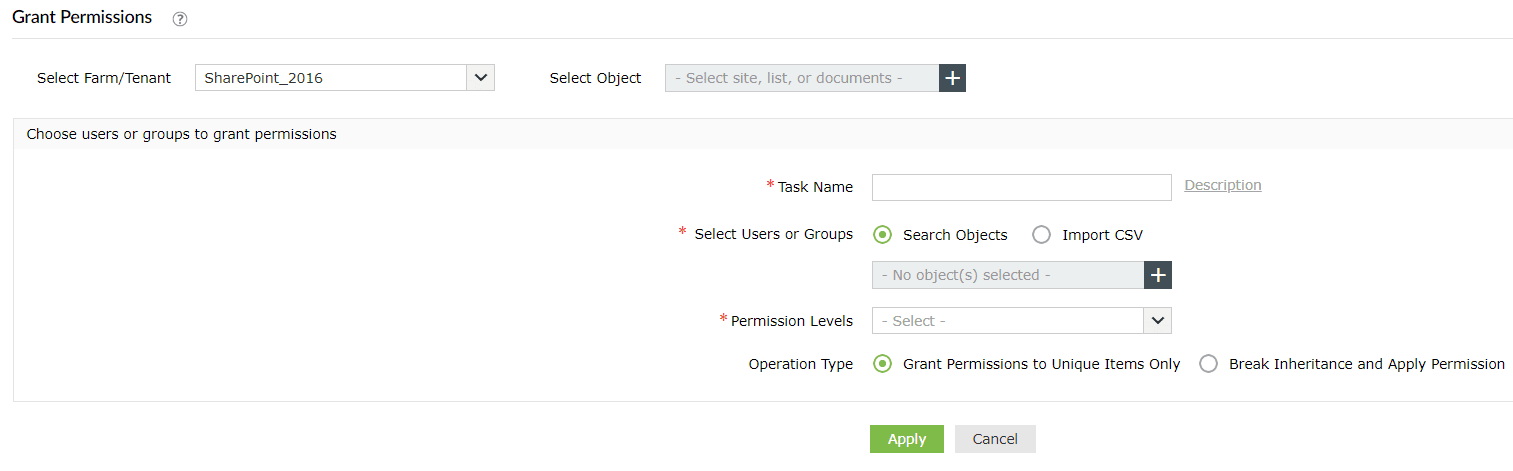Click the help icon beside Grant Permissions
1513x471 pixels.
click(x=180, y=19)
